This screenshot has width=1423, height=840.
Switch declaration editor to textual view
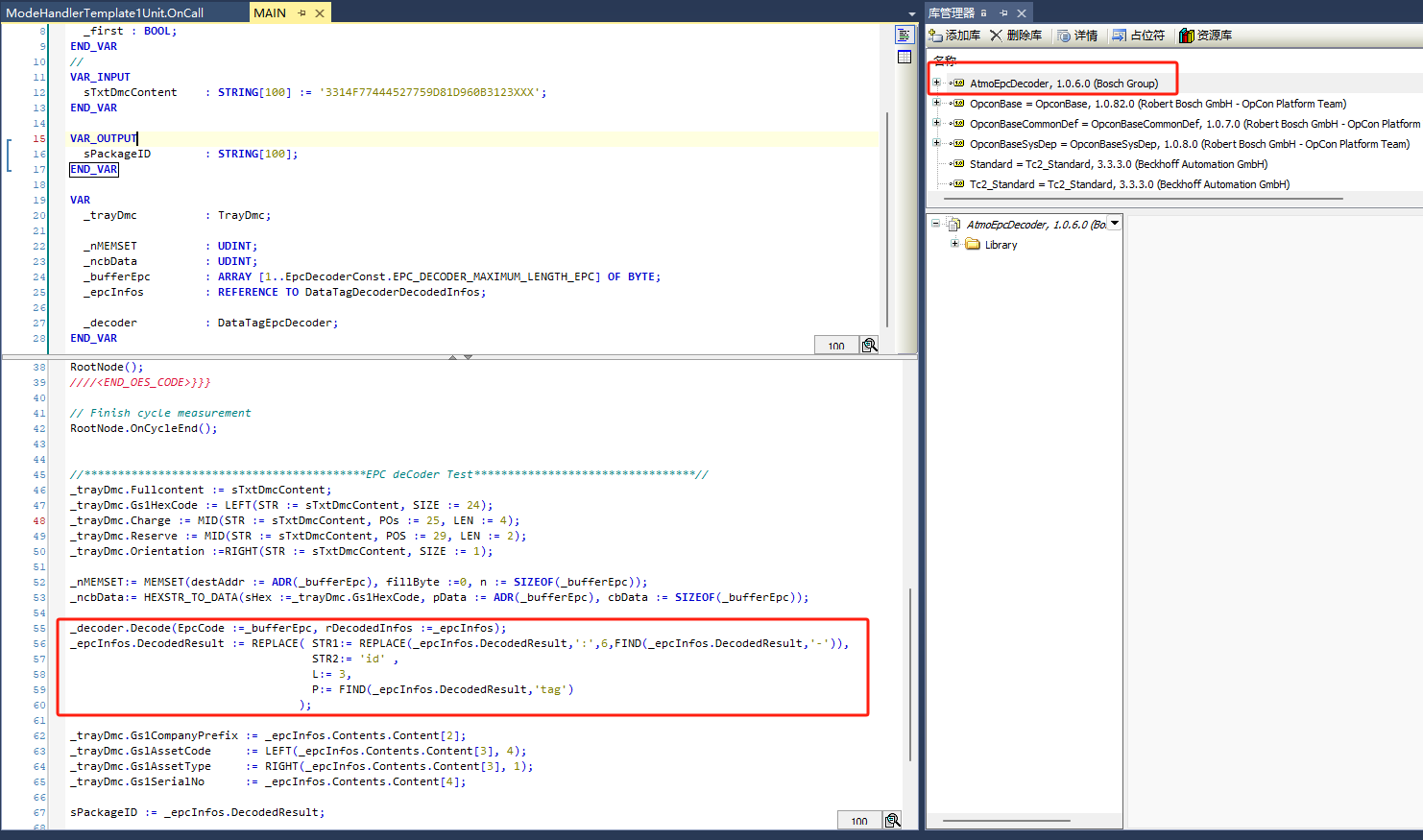click(x=904, y=36)
